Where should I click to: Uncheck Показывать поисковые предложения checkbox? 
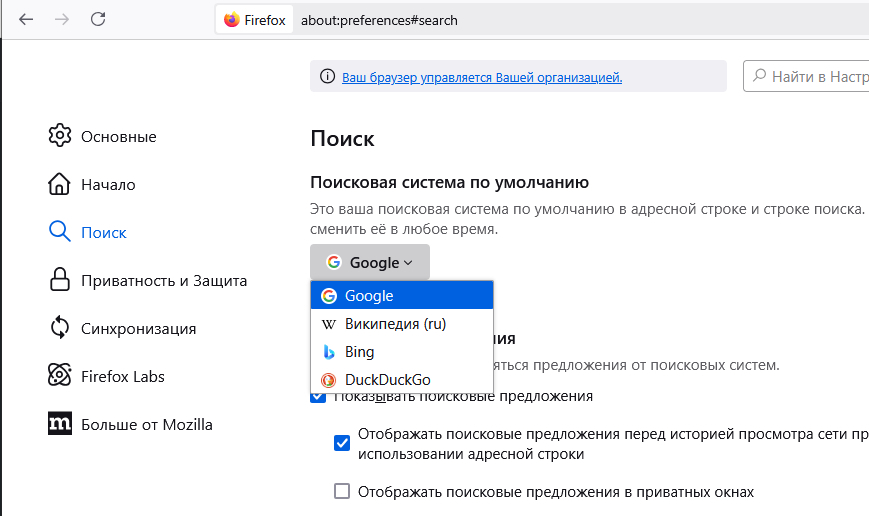pos(318,396)
